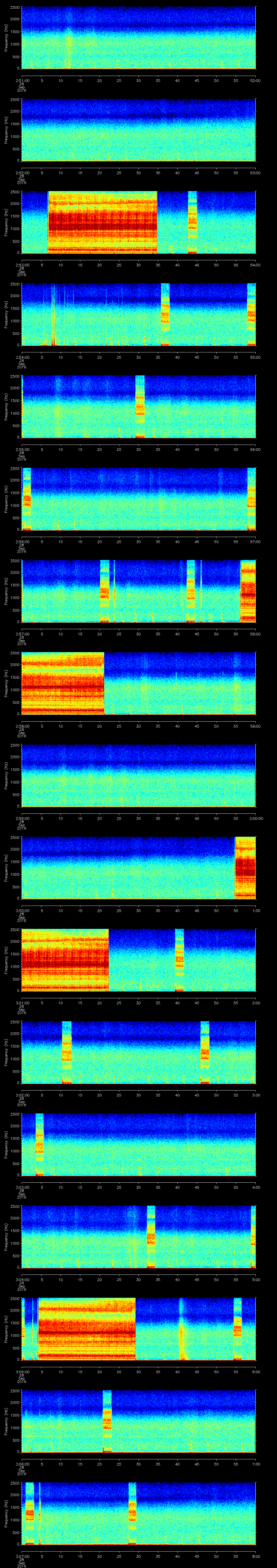The image size is (277, 1568).
Task: Select the wide red signal in the 2:58:00 spectrogram
Action: tap(63, 683)
